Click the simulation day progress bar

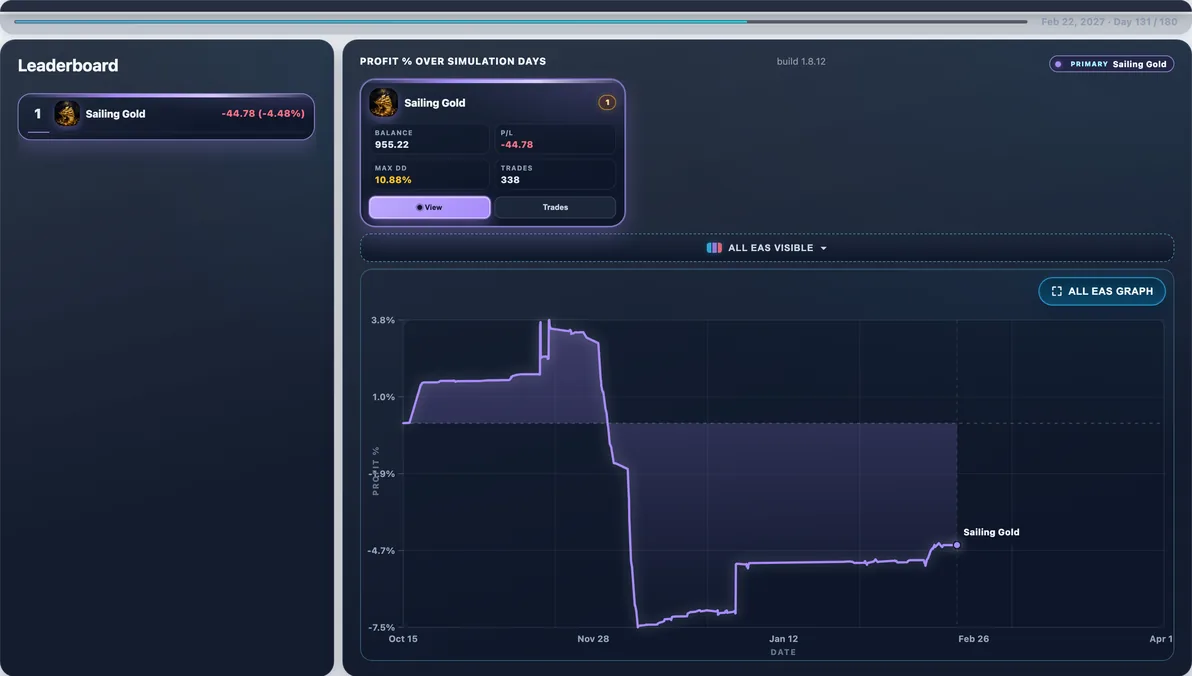pos(521,22)
